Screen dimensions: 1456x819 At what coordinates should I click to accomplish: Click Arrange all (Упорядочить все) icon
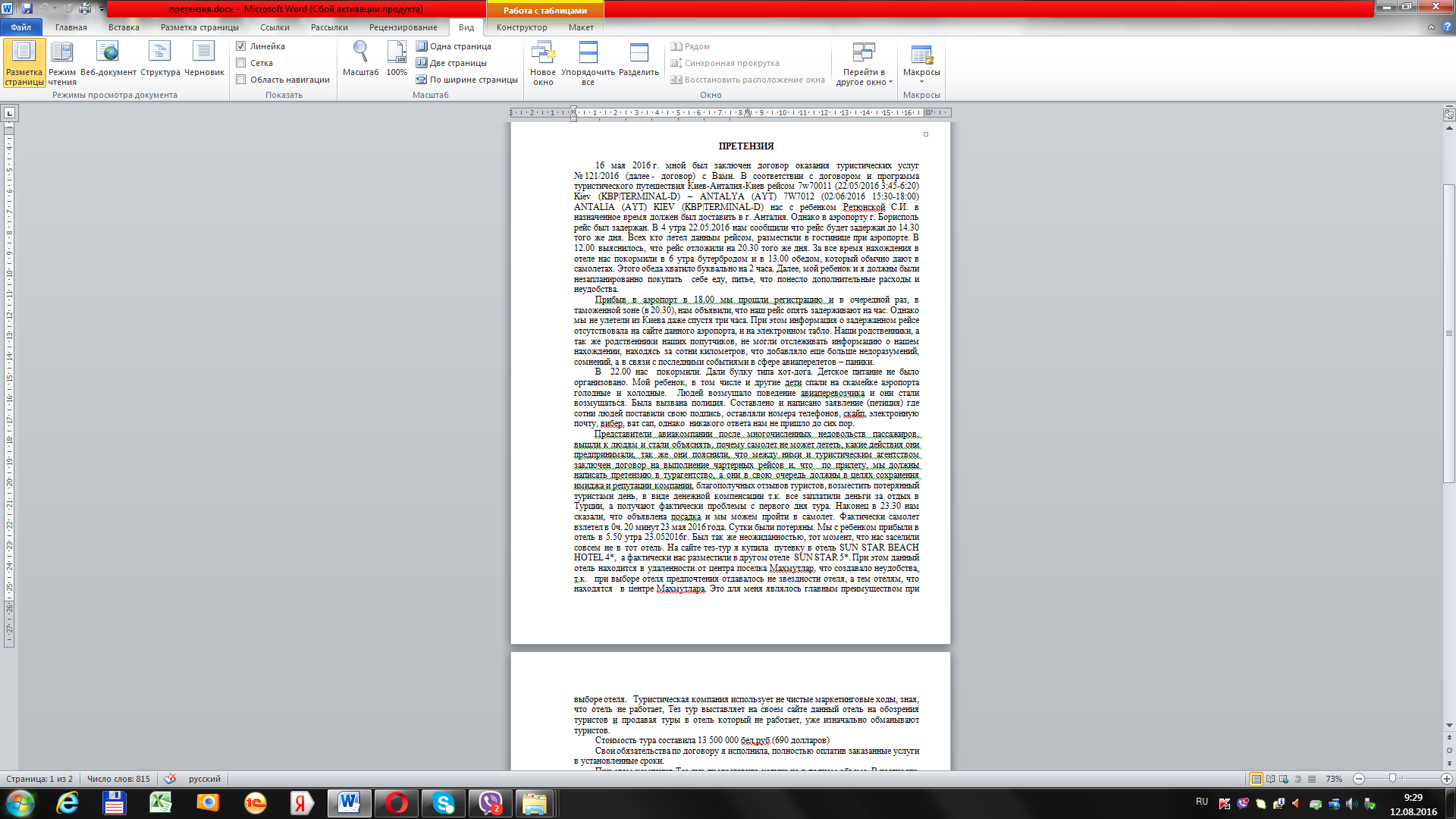pos(588,53)
